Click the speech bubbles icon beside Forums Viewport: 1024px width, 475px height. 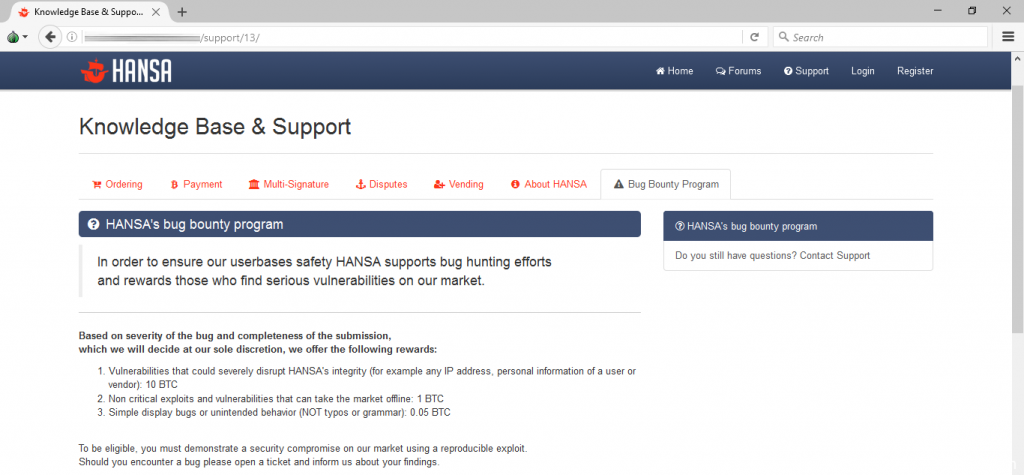tap(720, 71)
